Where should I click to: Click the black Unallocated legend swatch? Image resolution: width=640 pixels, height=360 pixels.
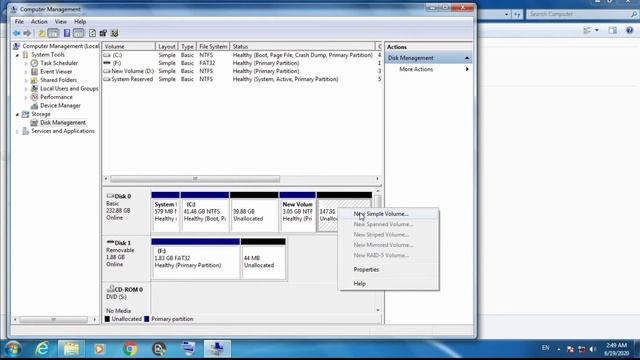tap(107, 319)
